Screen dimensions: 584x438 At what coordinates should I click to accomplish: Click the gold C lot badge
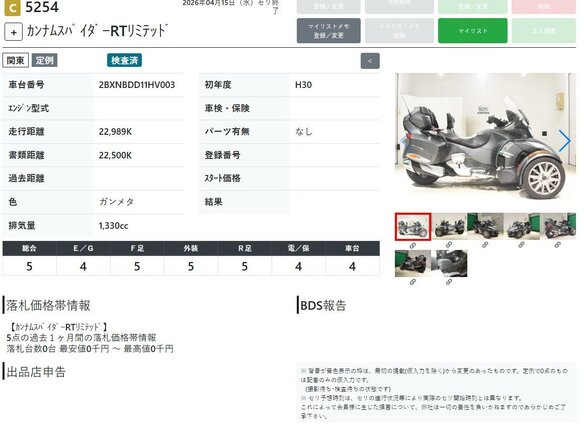(12, 7)
